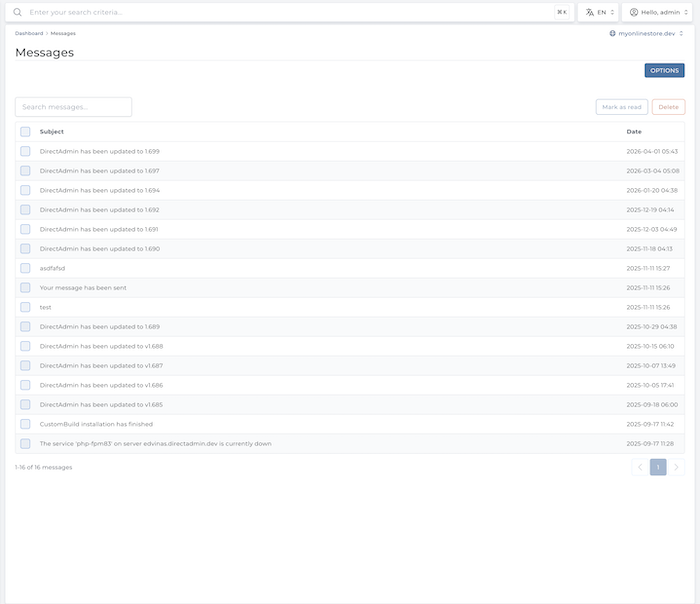The height and width of the screenshot is (604, 700).
Task: Focus the Search messages field
Action: (73, 107)
